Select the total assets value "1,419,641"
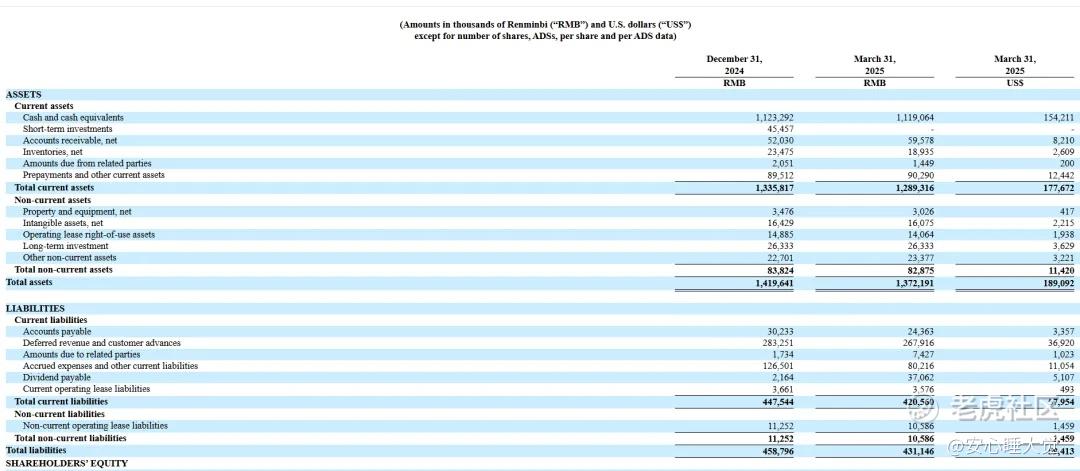1080x471 pixels. pos(774,282)
